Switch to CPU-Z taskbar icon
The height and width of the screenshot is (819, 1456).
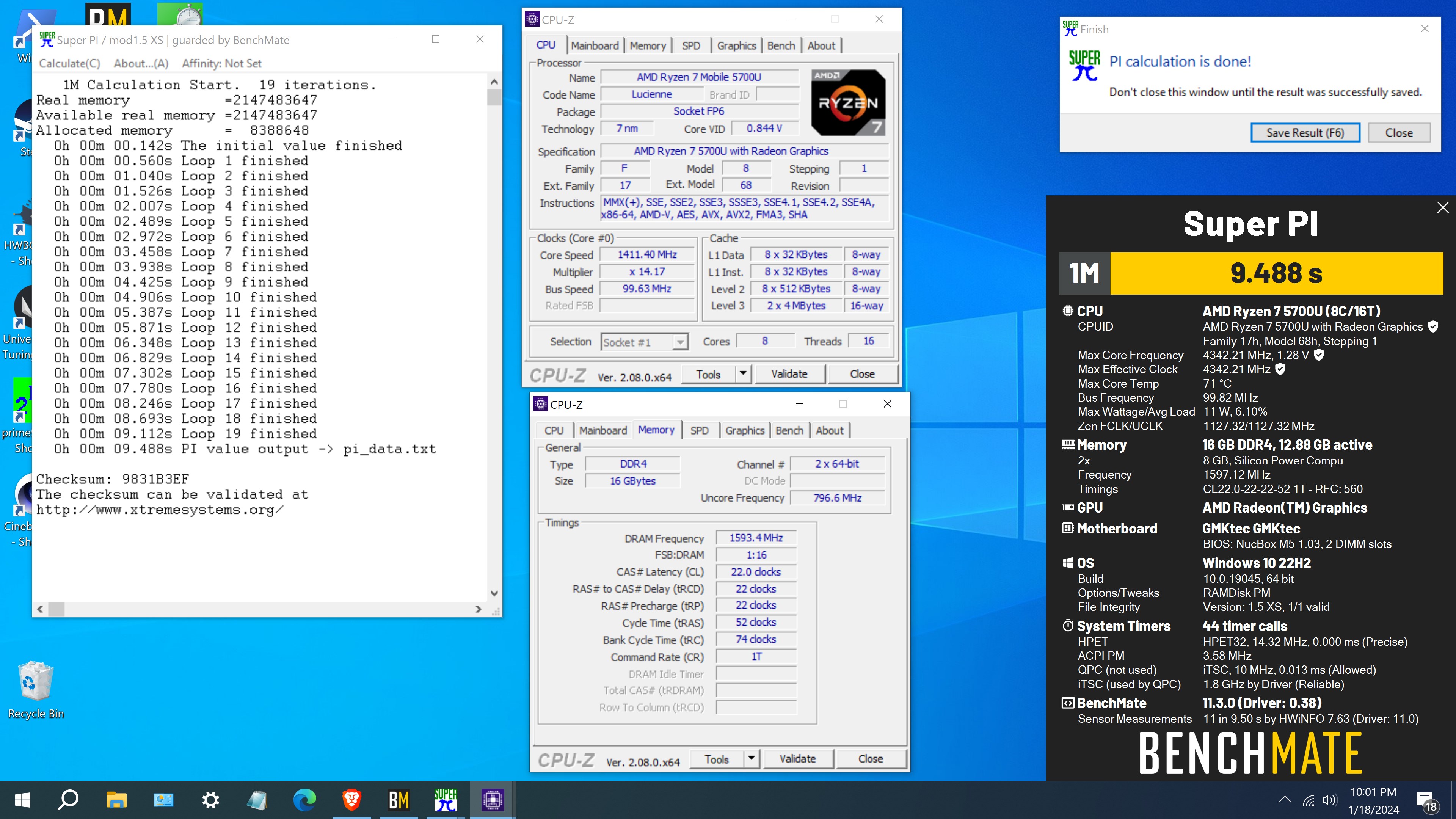pyautogui.click(x=492, y=800)
